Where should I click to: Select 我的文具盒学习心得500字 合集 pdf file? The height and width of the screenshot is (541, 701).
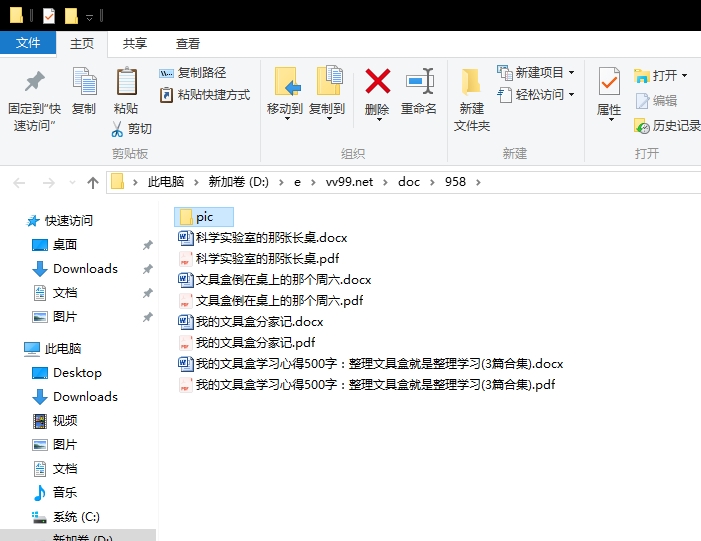pyautogui.click(x=367, y=385)
